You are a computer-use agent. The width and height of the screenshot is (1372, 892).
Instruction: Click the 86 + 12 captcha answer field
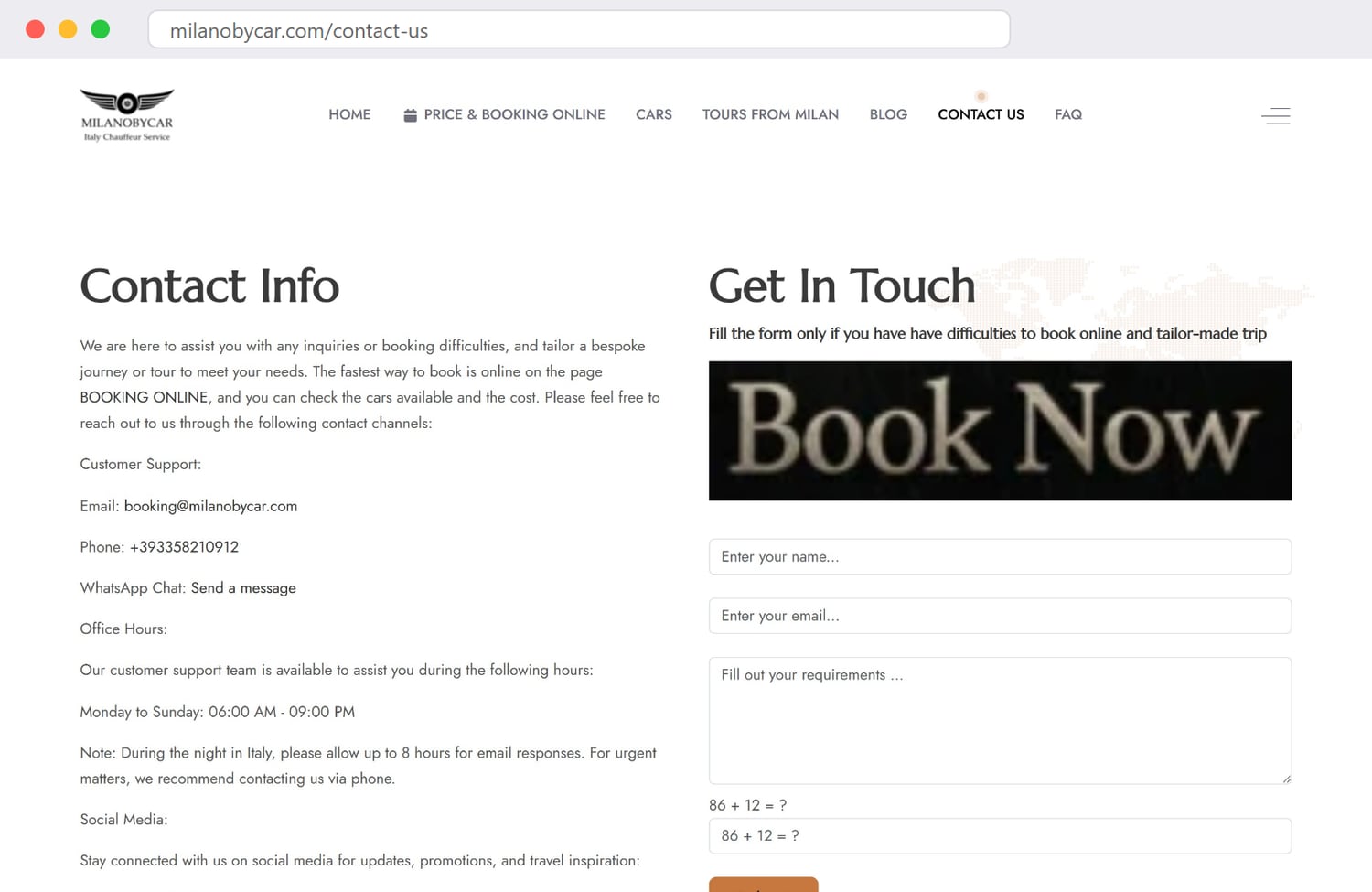click(x=1000, y=835)
